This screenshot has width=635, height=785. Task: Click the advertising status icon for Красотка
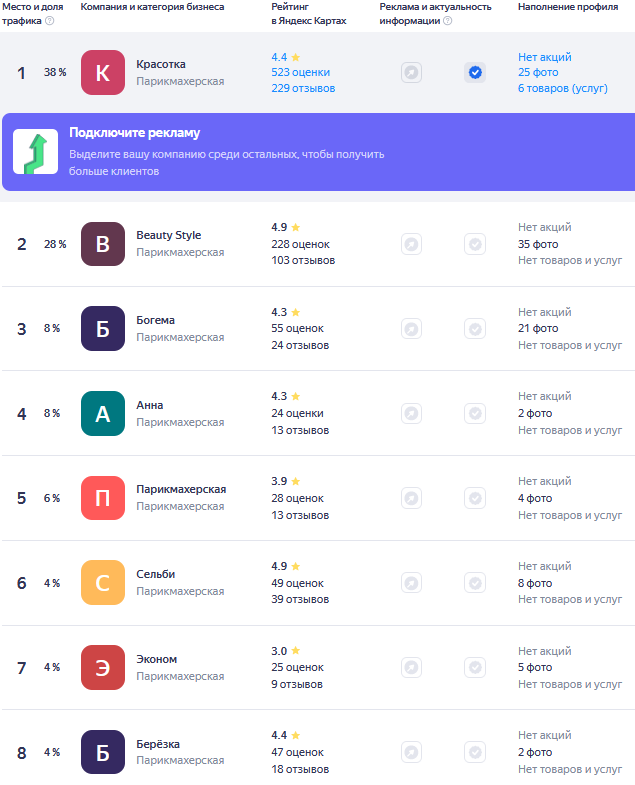(x=411, y=73)
